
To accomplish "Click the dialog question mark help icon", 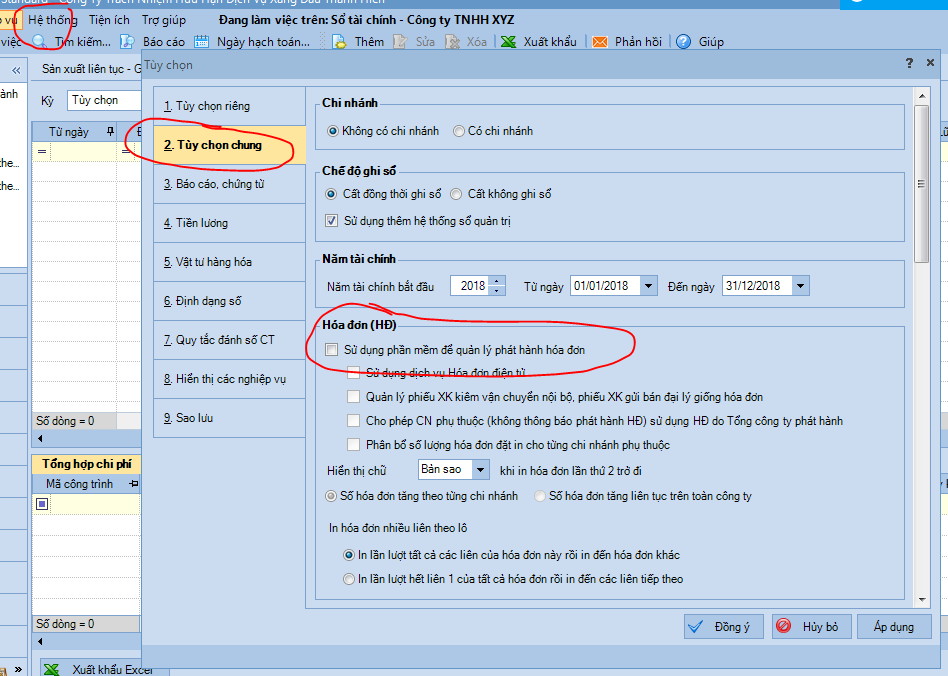I will click(909, 63).
